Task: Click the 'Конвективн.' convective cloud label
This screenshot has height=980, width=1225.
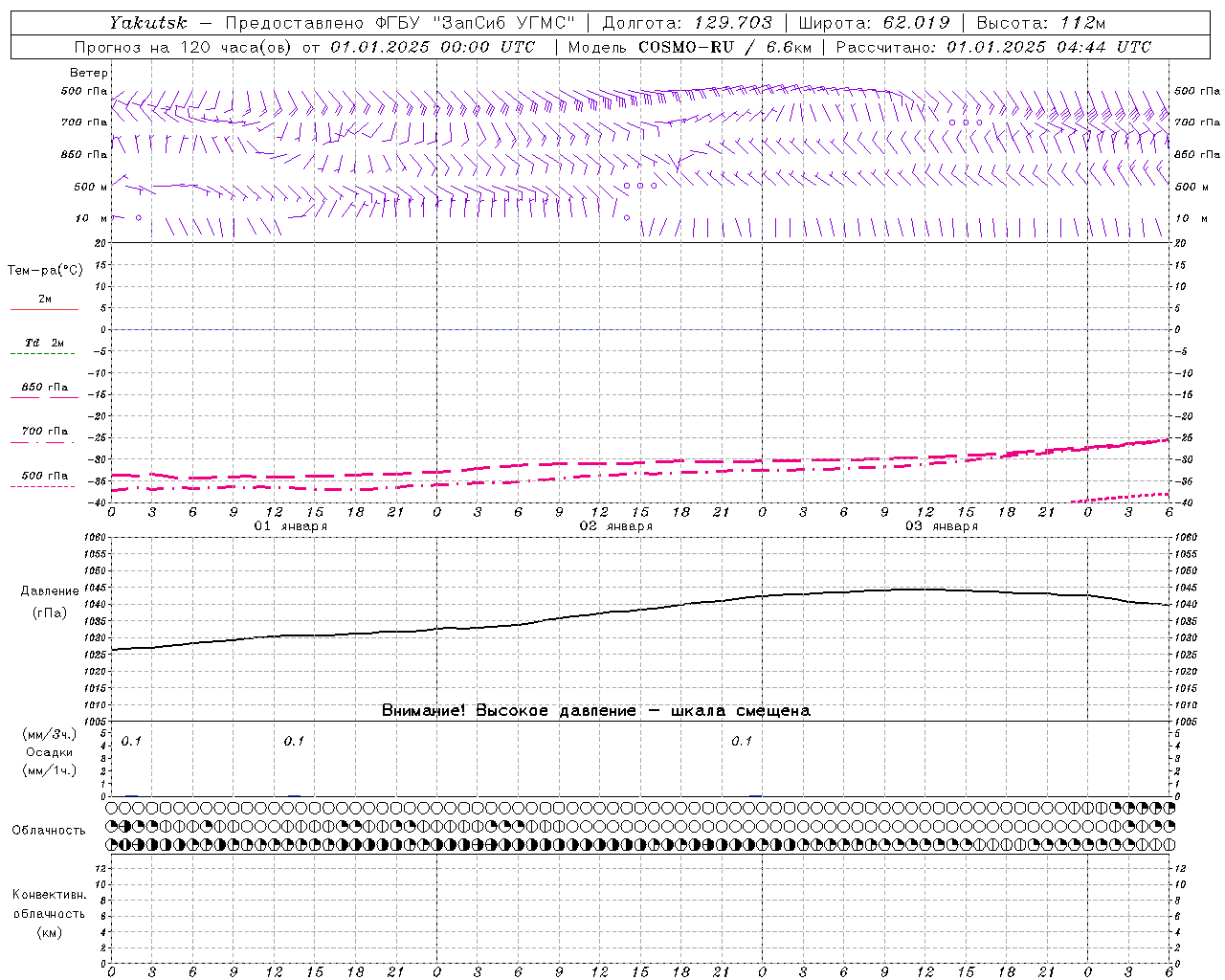Action: coord(49,895)
